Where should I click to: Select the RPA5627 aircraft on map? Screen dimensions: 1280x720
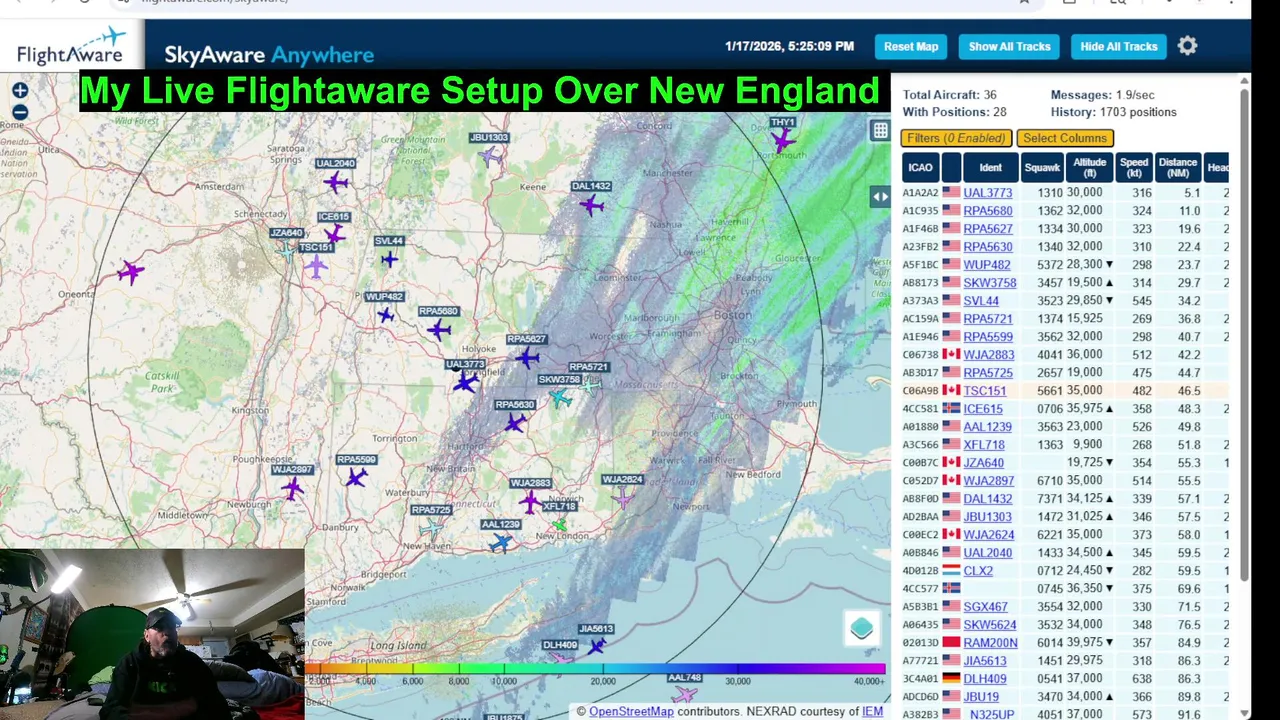(527, 358)
